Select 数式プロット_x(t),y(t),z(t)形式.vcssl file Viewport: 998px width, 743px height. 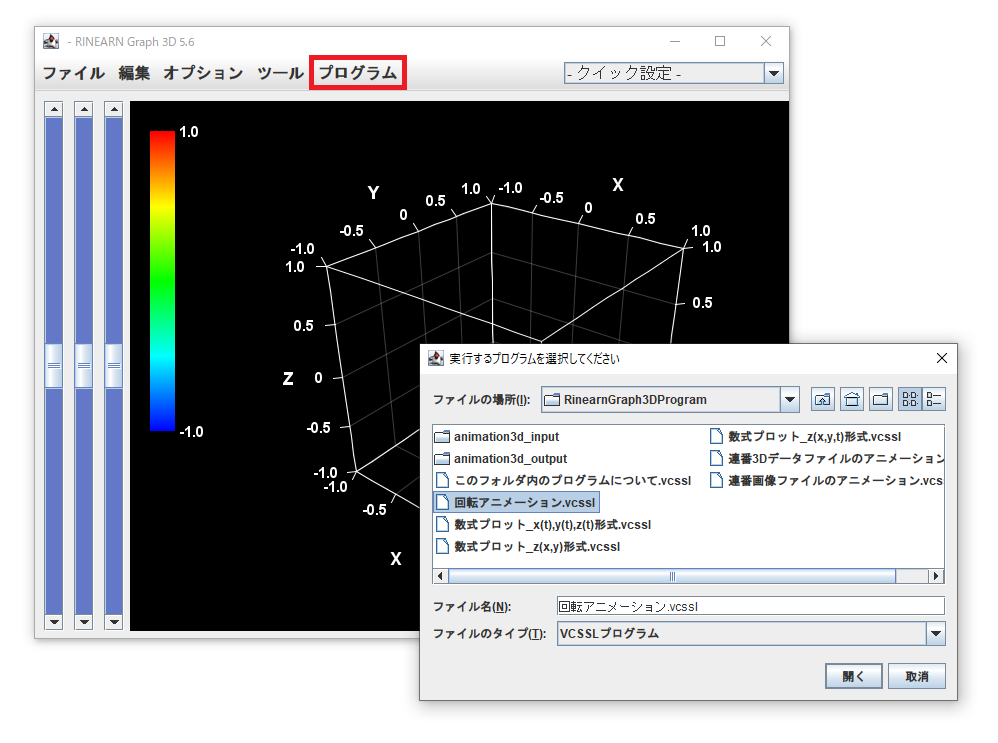(x=543, y=525)
